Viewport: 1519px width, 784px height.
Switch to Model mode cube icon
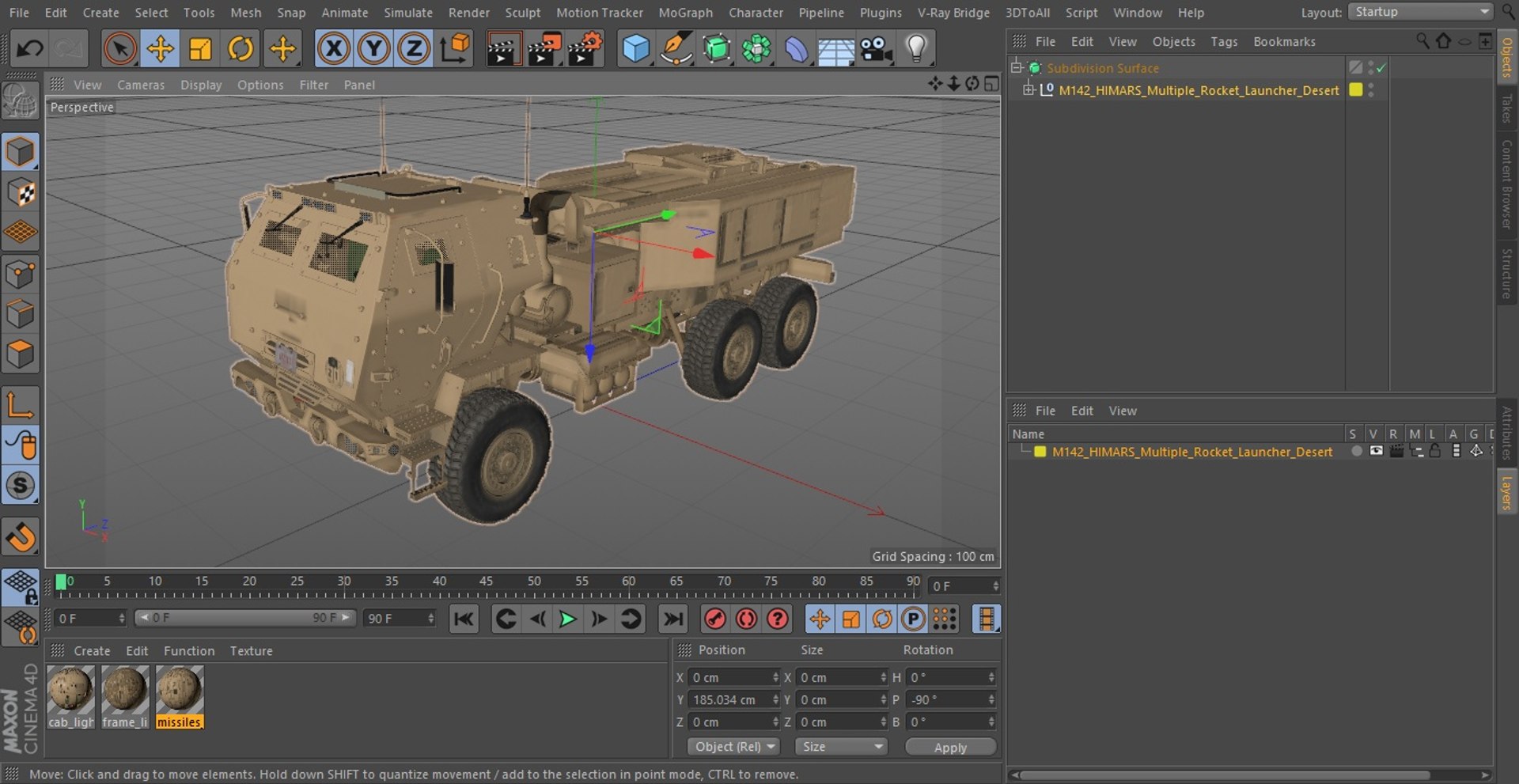pyautogui.click(x=21, y=152)
